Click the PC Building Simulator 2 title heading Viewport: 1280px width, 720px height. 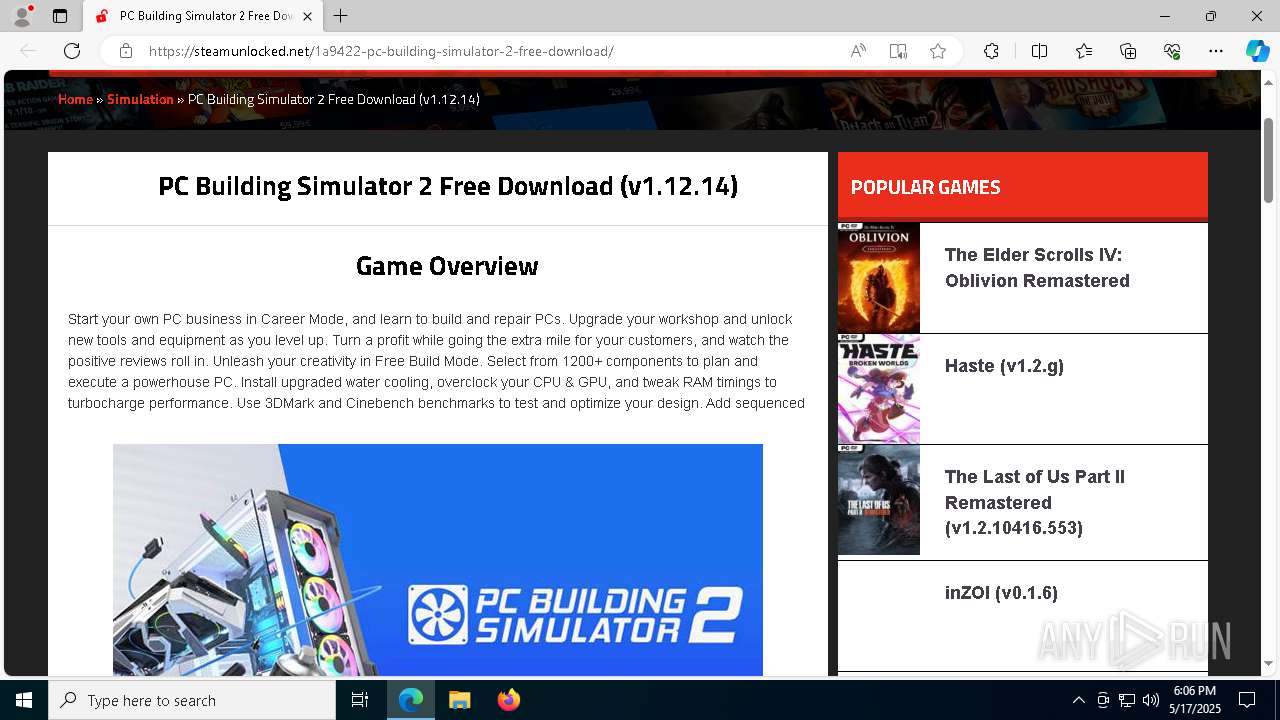(448, 186)
